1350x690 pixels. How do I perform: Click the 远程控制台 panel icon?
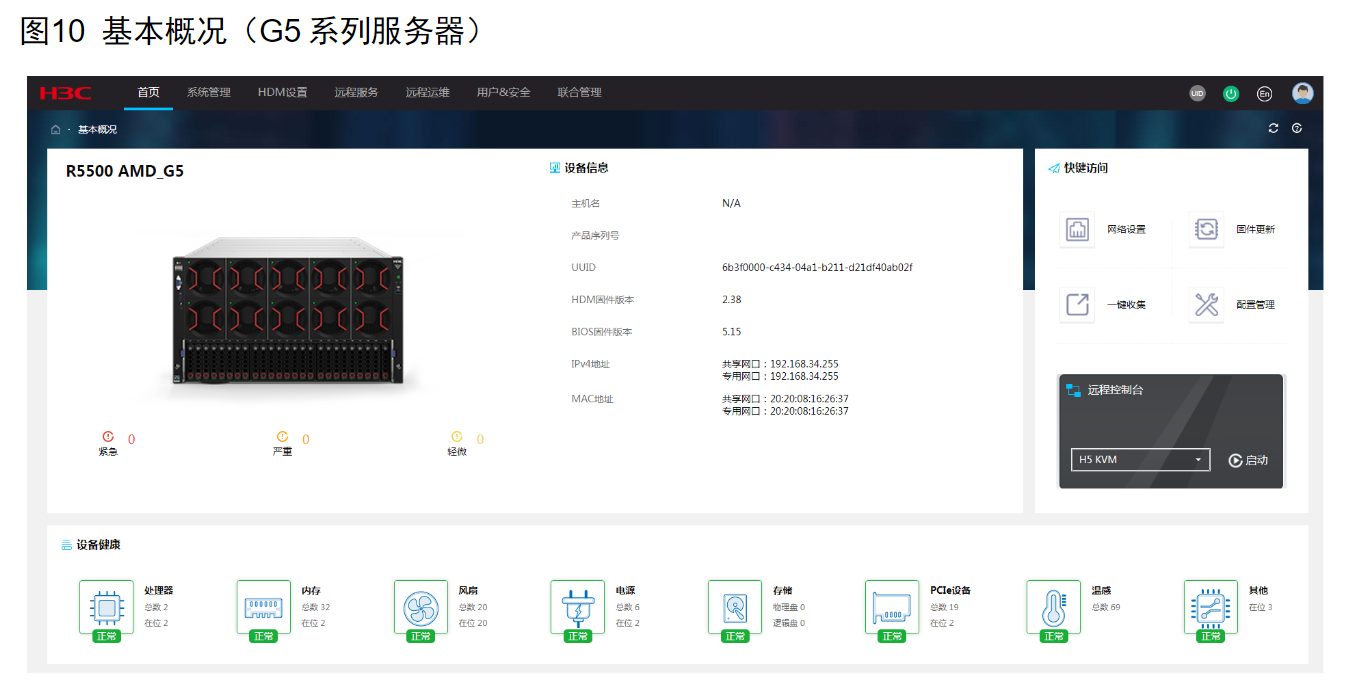1074,390
